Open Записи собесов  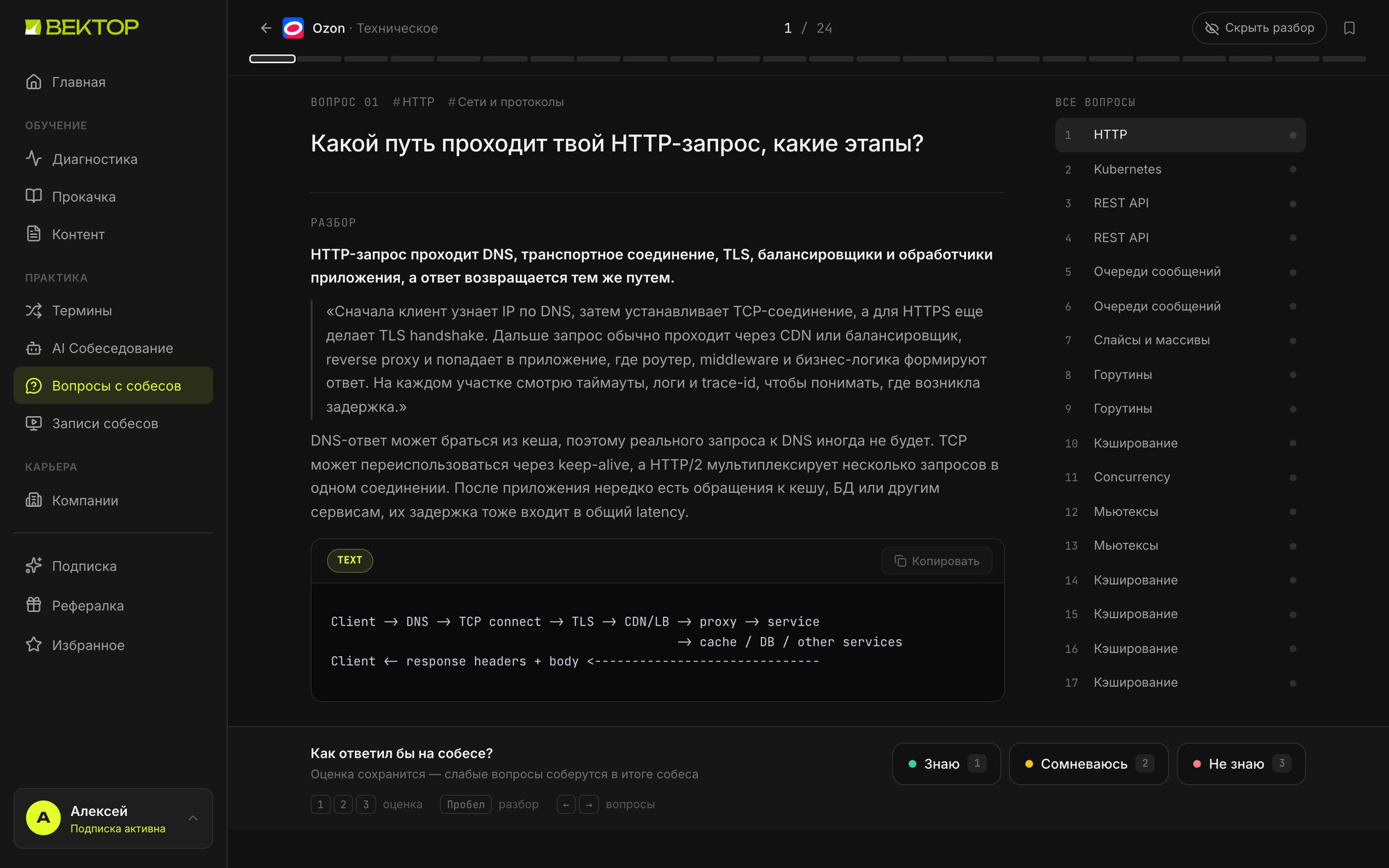[x=113, y=423]
